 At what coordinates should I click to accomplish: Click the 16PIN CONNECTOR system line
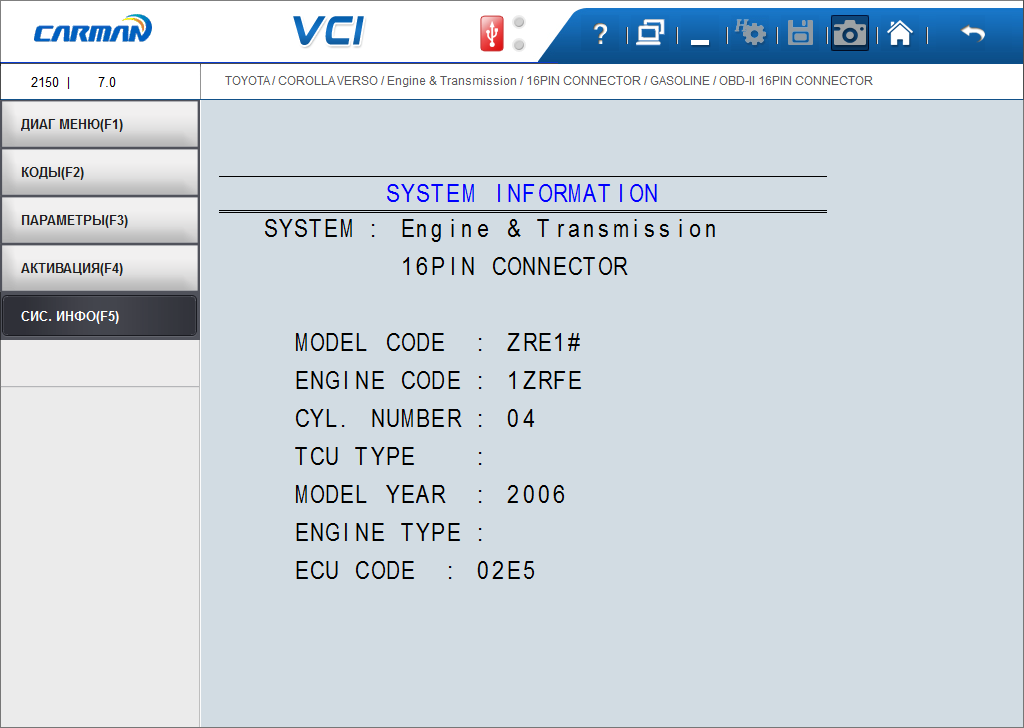(515, 266)
